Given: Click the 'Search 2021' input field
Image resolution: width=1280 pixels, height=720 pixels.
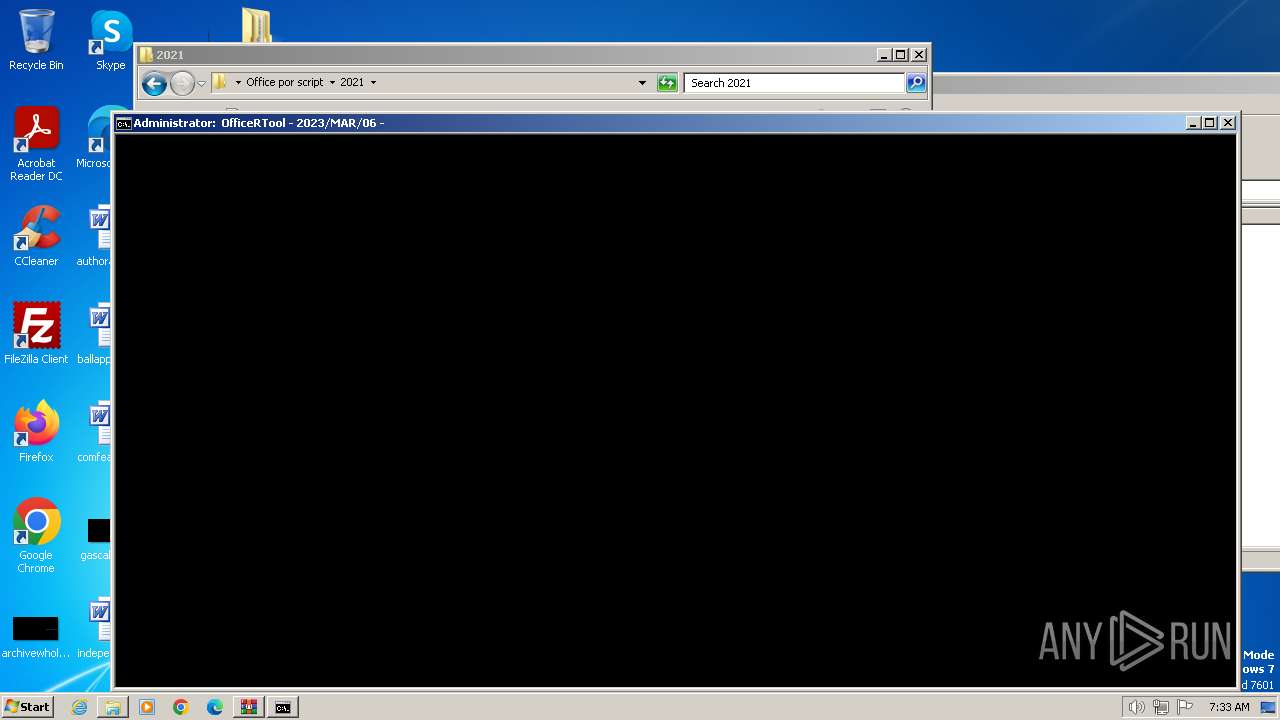Looking at the screenshot, I should pos(795,83).
